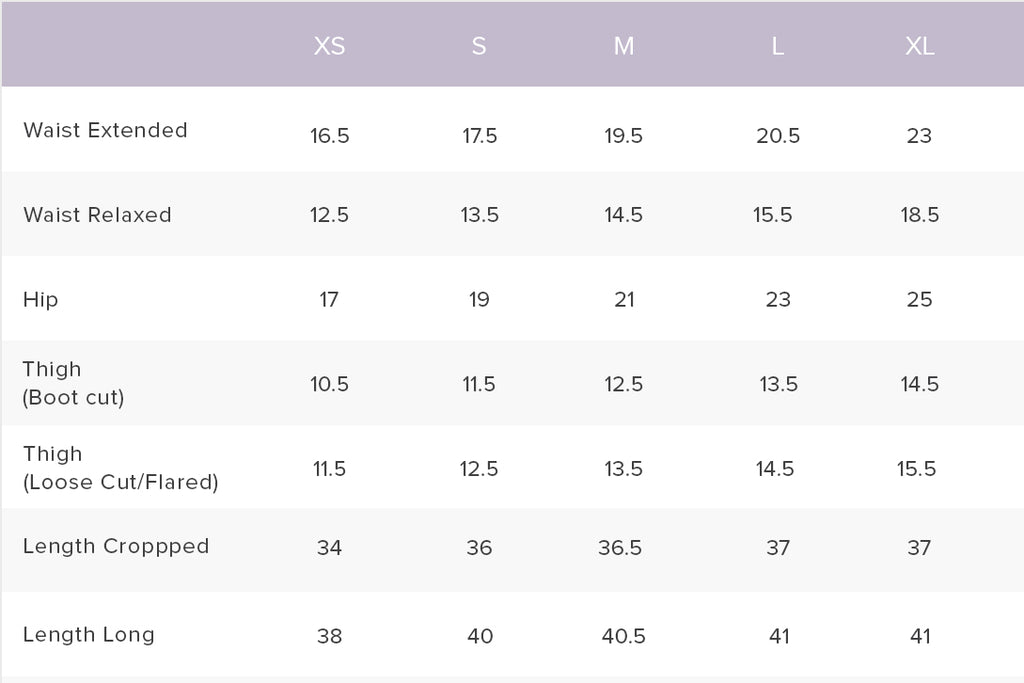This screenshot has width=1024, height=683.
Task: Select the Waist Relaxed row label
Action: click(x=97, y=215)
